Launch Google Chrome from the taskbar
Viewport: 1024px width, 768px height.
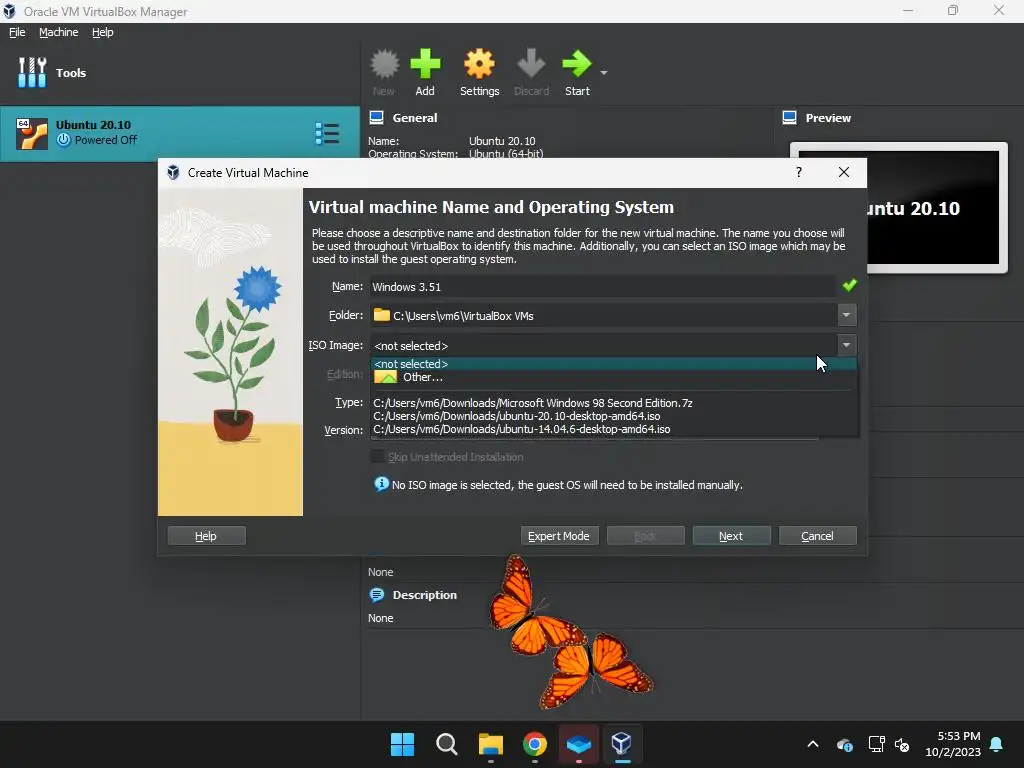[x=535, y=744]
